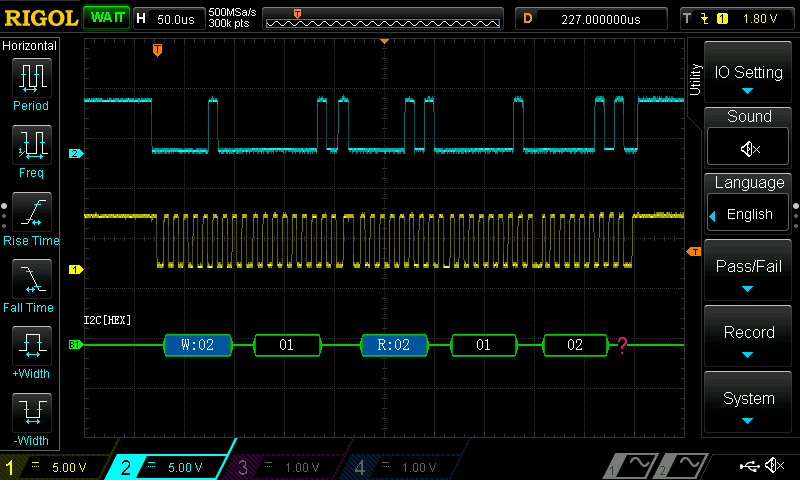Click the small center time reference triangle

coord(384,41)
